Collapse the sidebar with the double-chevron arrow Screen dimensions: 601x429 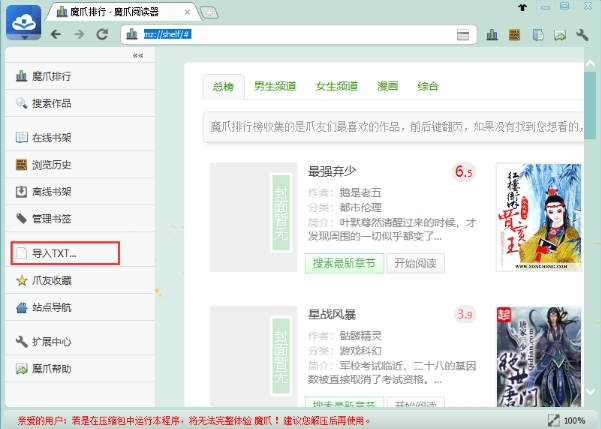[x=137, y=56]
